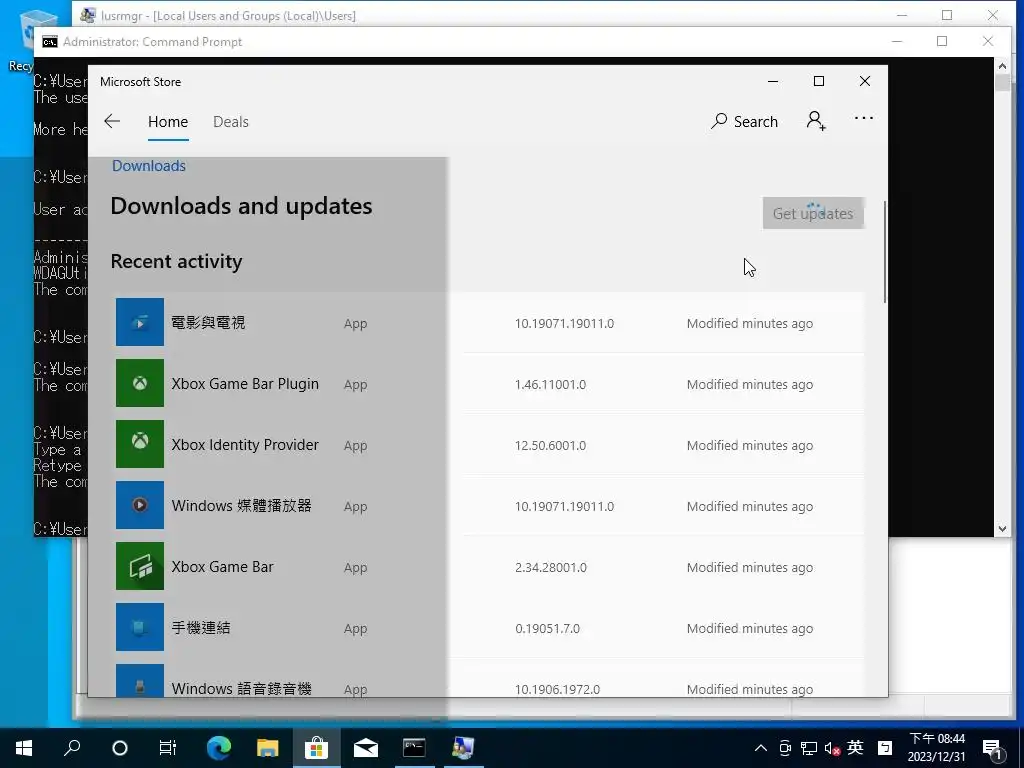Click version 1.46.11001.0 text
Image resolution: width=1024 pixels, height=768 pixels.
[551, 385]
